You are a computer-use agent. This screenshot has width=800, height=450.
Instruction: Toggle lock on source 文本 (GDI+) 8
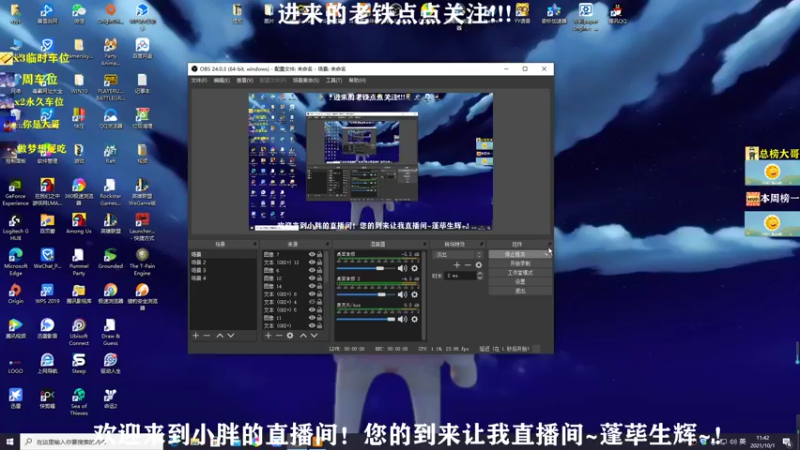point(319,294)
